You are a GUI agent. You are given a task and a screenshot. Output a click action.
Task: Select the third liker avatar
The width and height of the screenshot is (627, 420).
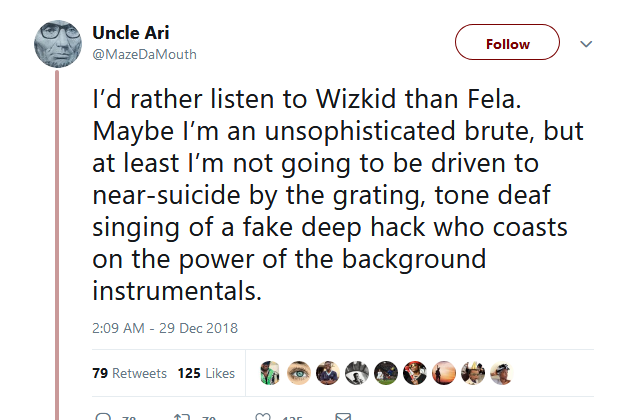coord(327,373)
